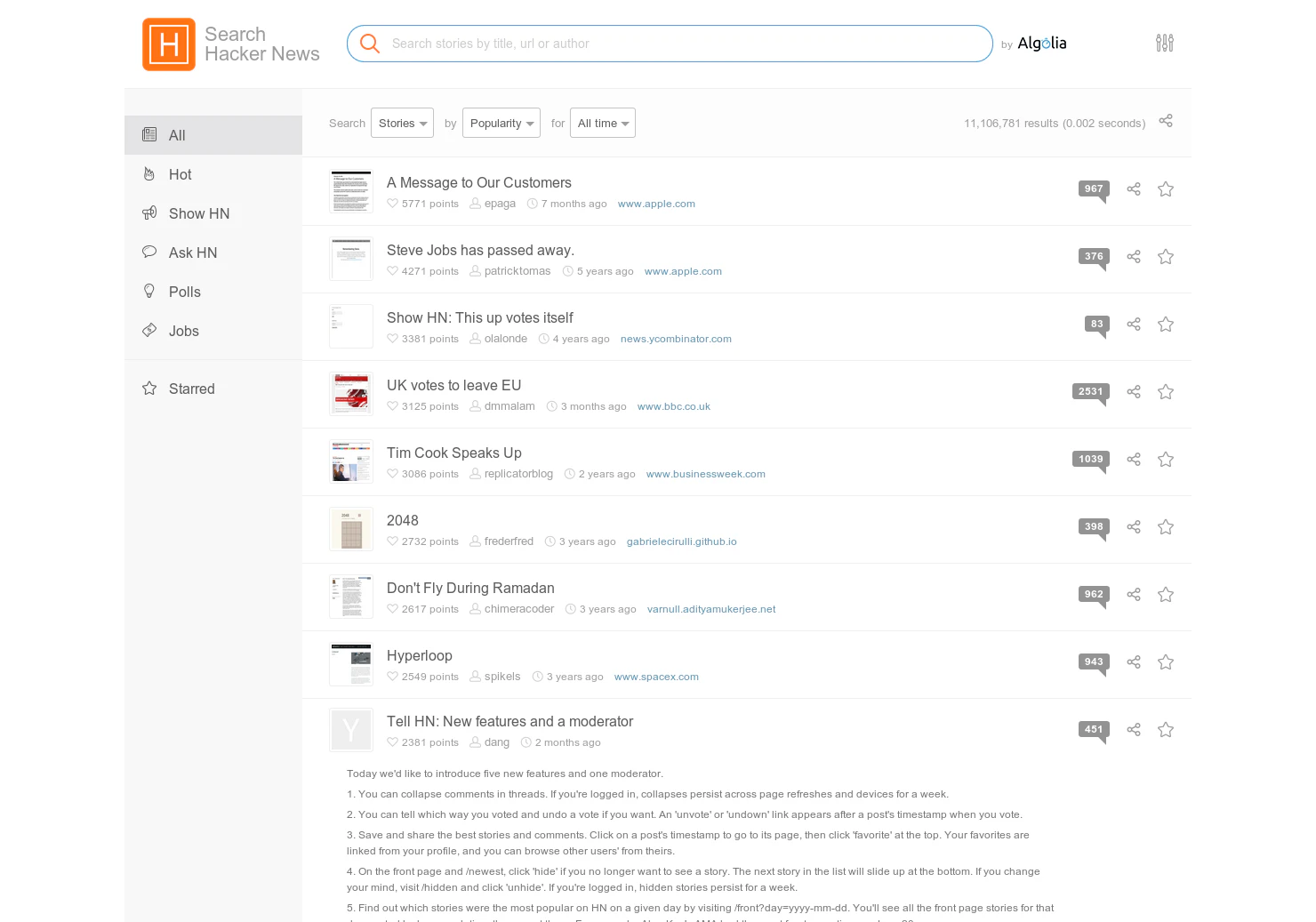The width and height of the screenshot is (1316, 922).
Task: Visit gabrielecirulli.github.io link
Action: 681,541
